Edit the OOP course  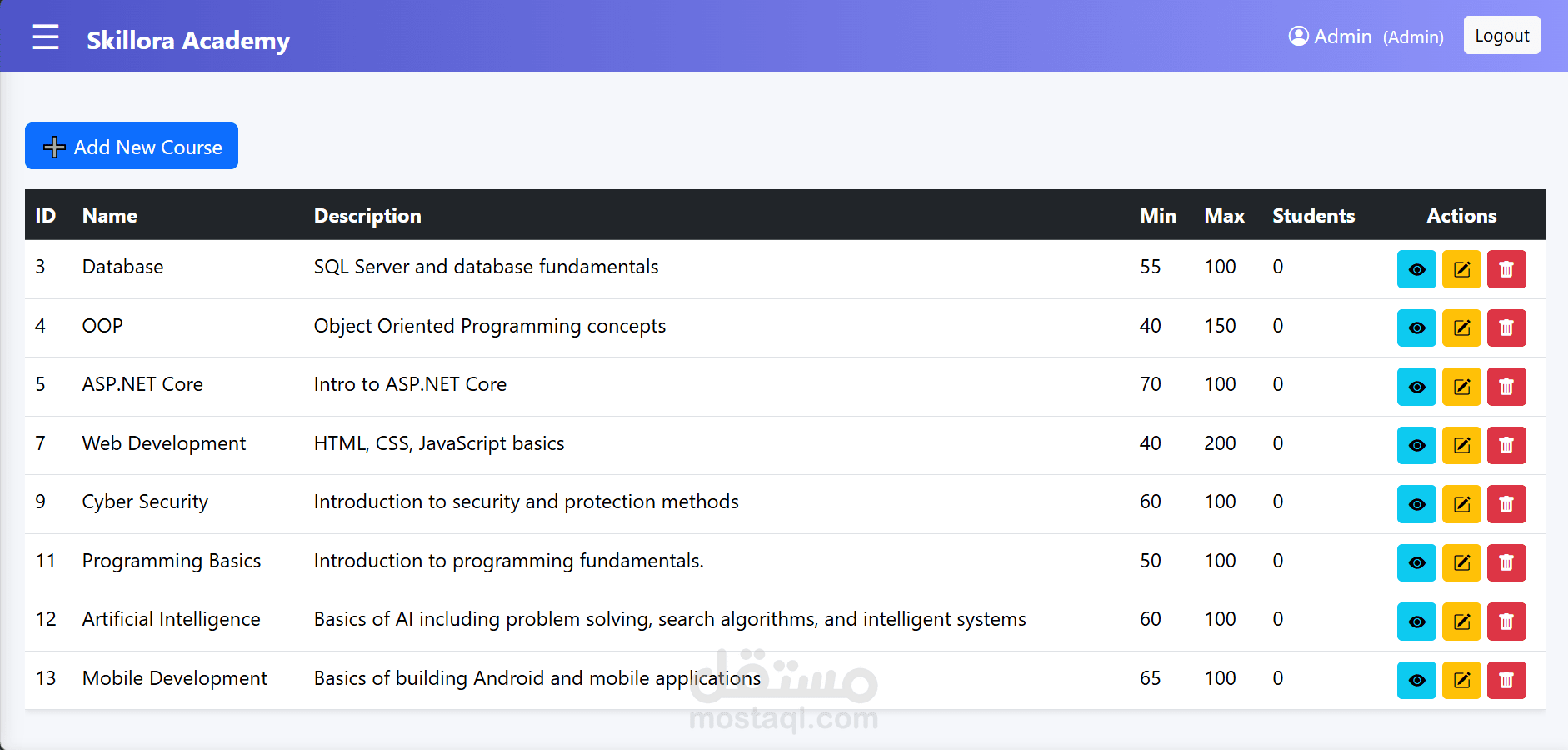1461,327
